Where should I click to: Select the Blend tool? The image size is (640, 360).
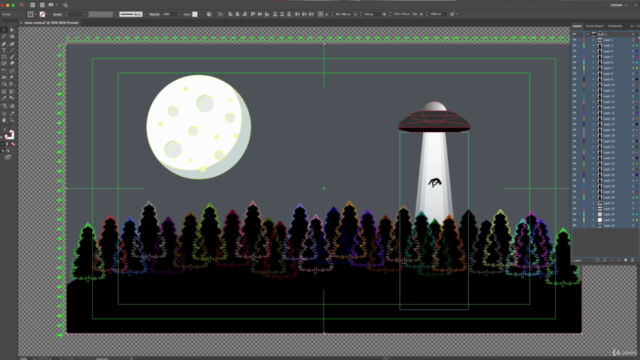pos(12,98)
